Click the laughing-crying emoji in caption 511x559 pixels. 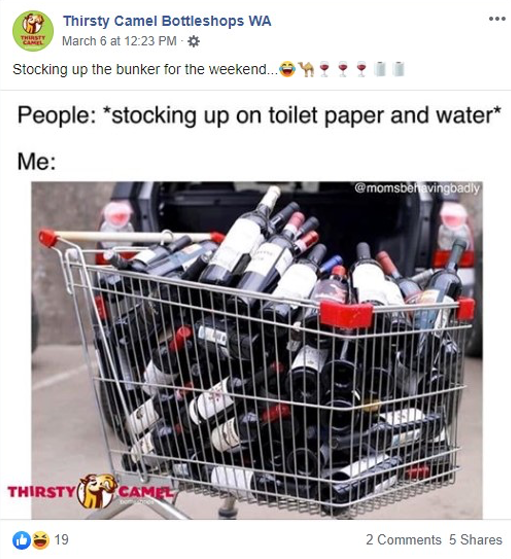[287, 69]
